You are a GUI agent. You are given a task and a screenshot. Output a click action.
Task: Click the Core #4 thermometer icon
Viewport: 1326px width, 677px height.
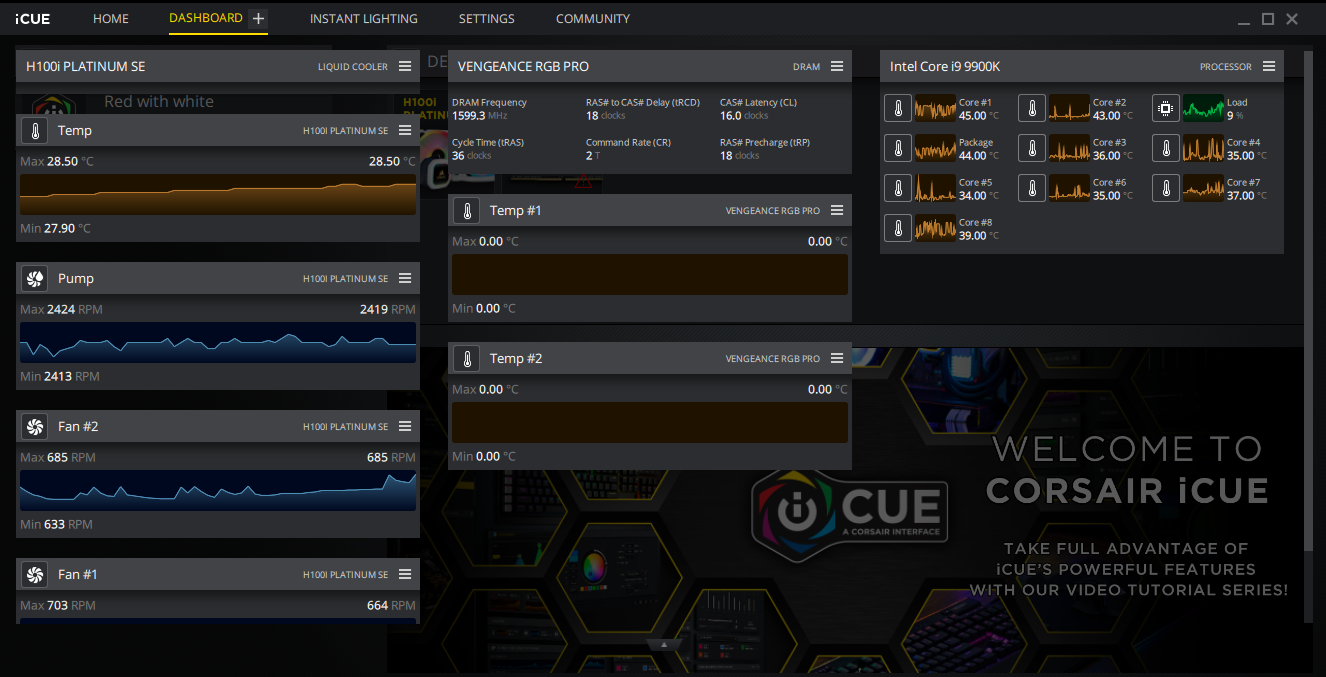pos(1166,148)
